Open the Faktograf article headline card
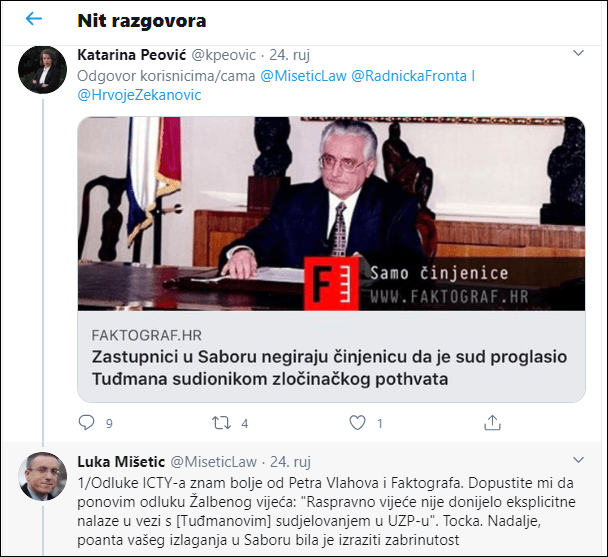608x557 pixels. coord(331,356)
